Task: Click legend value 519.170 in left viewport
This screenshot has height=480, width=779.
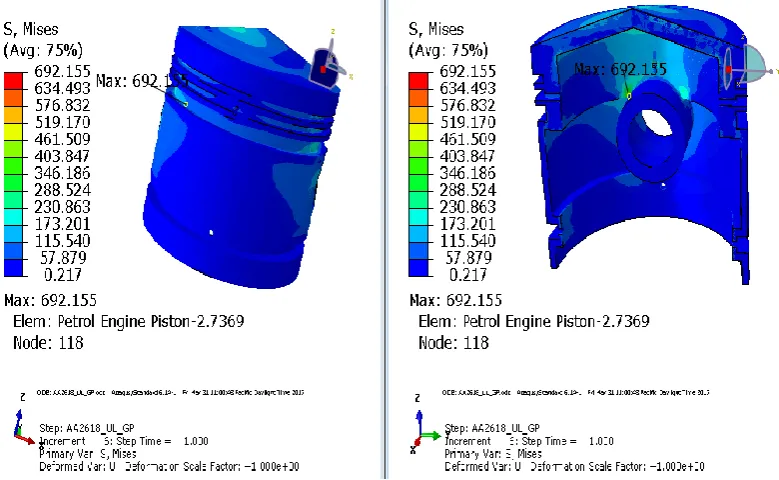Action: point(62,122)
